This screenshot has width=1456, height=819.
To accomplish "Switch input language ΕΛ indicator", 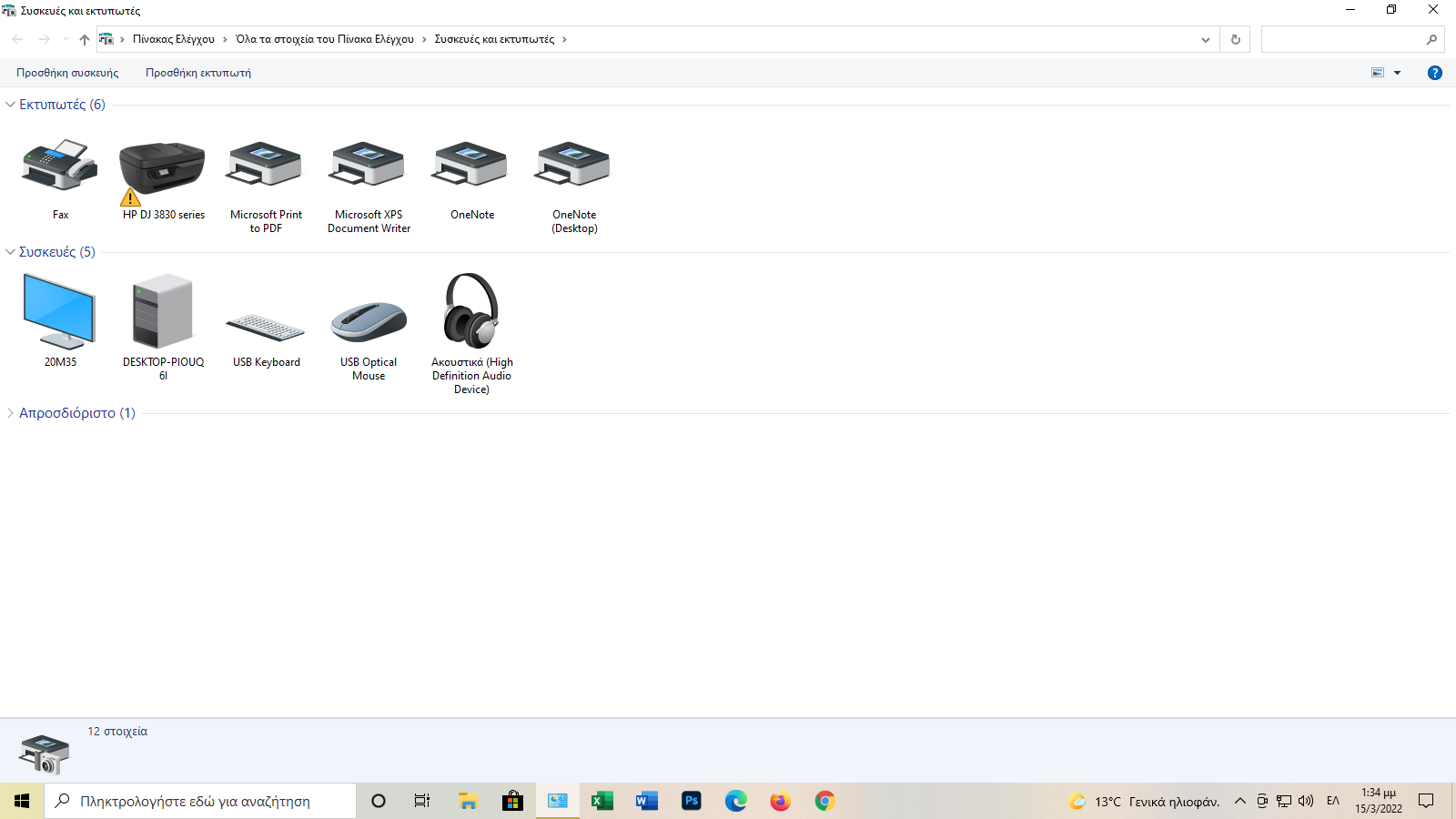I will (x=1333, y=801).
